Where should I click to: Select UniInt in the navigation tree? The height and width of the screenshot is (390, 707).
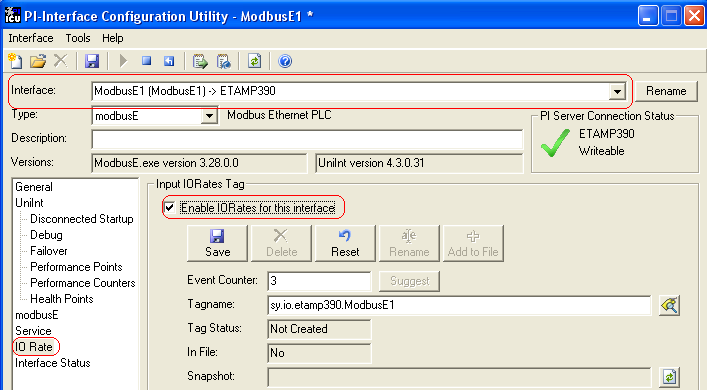29,203
